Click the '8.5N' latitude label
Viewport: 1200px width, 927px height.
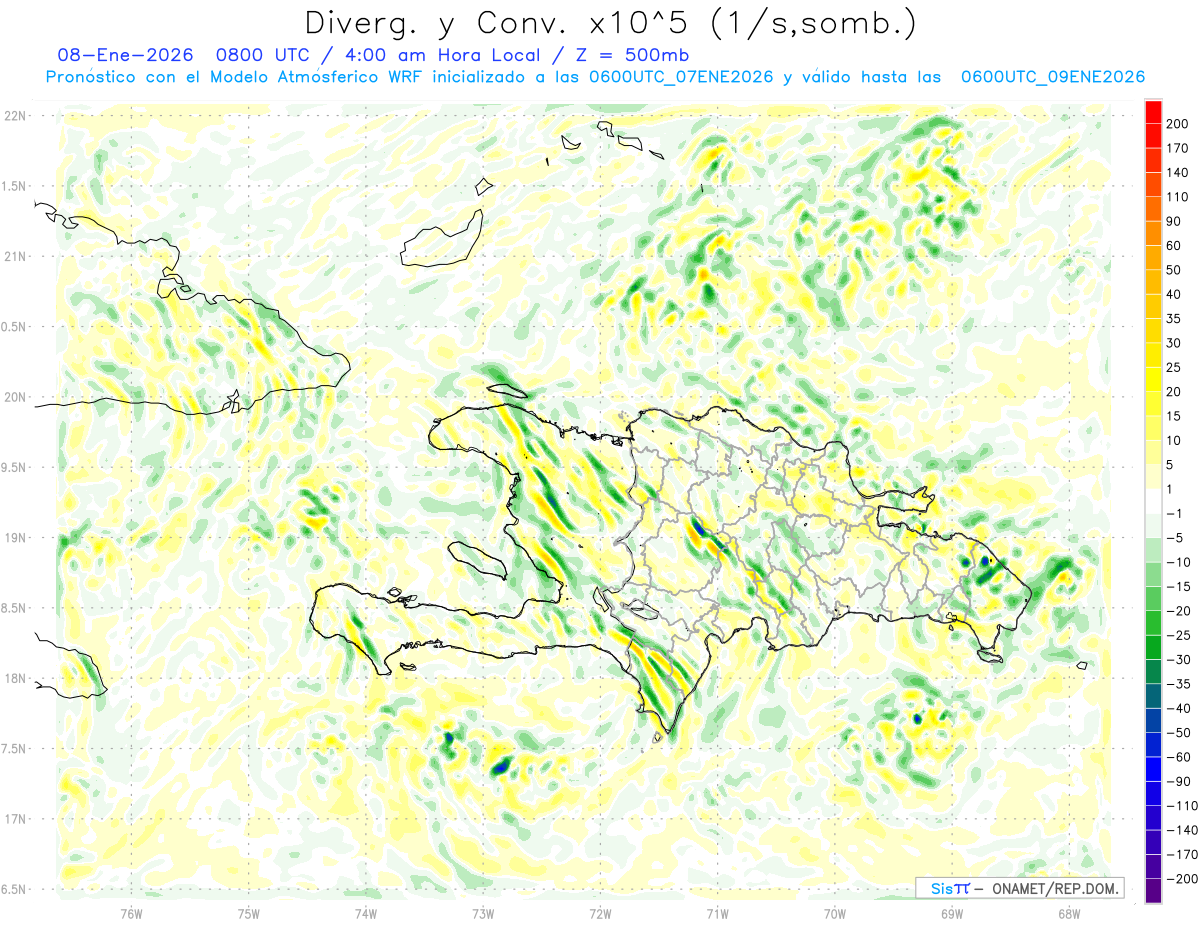click(15, 608)
